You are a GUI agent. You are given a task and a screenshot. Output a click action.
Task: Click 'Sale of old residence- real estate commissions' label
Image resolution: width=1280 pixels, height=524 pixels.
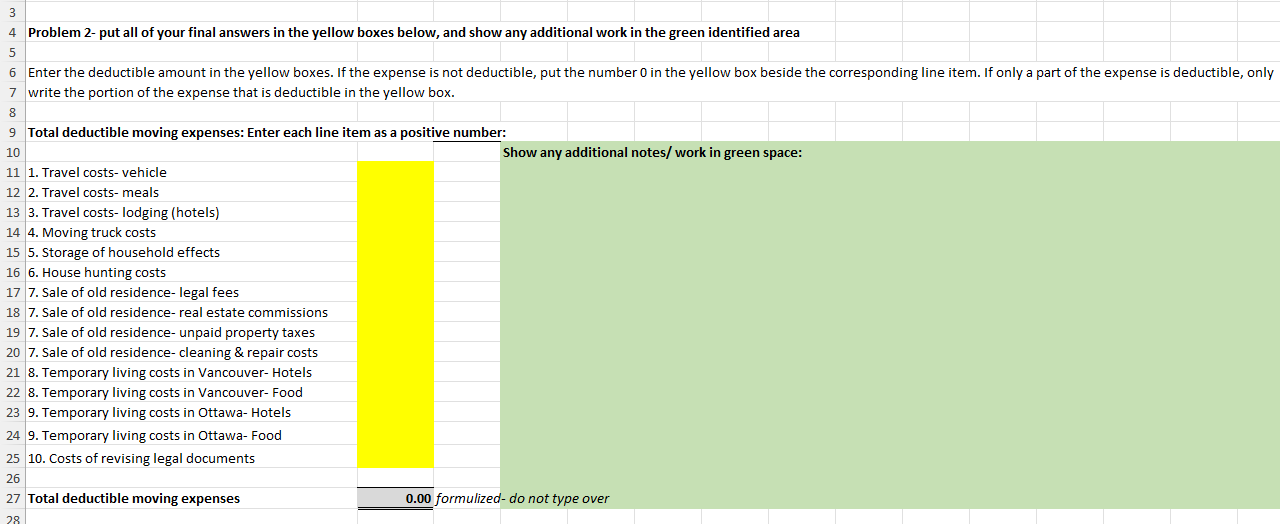178,312
